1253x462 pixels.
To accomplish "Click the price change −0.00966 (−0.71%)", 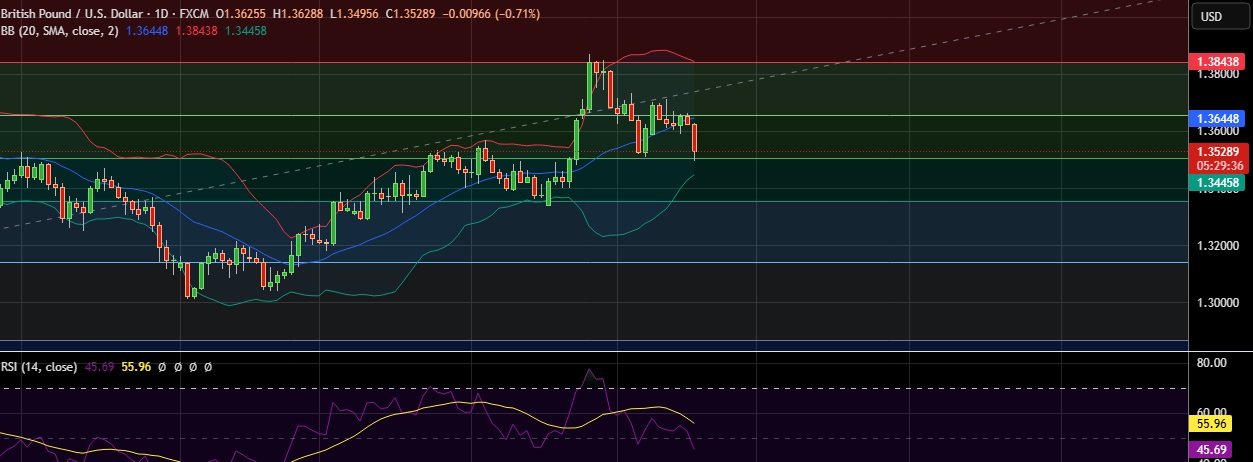I will (x=492, y=14).
